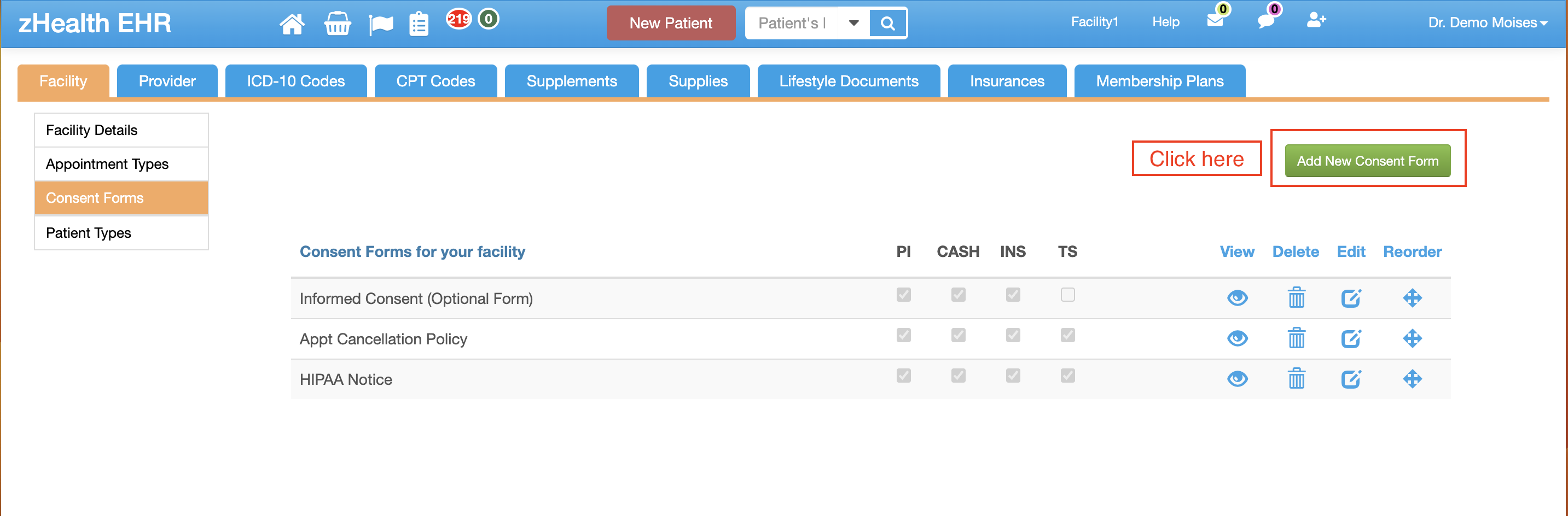Toggle PI checkbox for Appt Cancellation Policy

pos(903,335)
